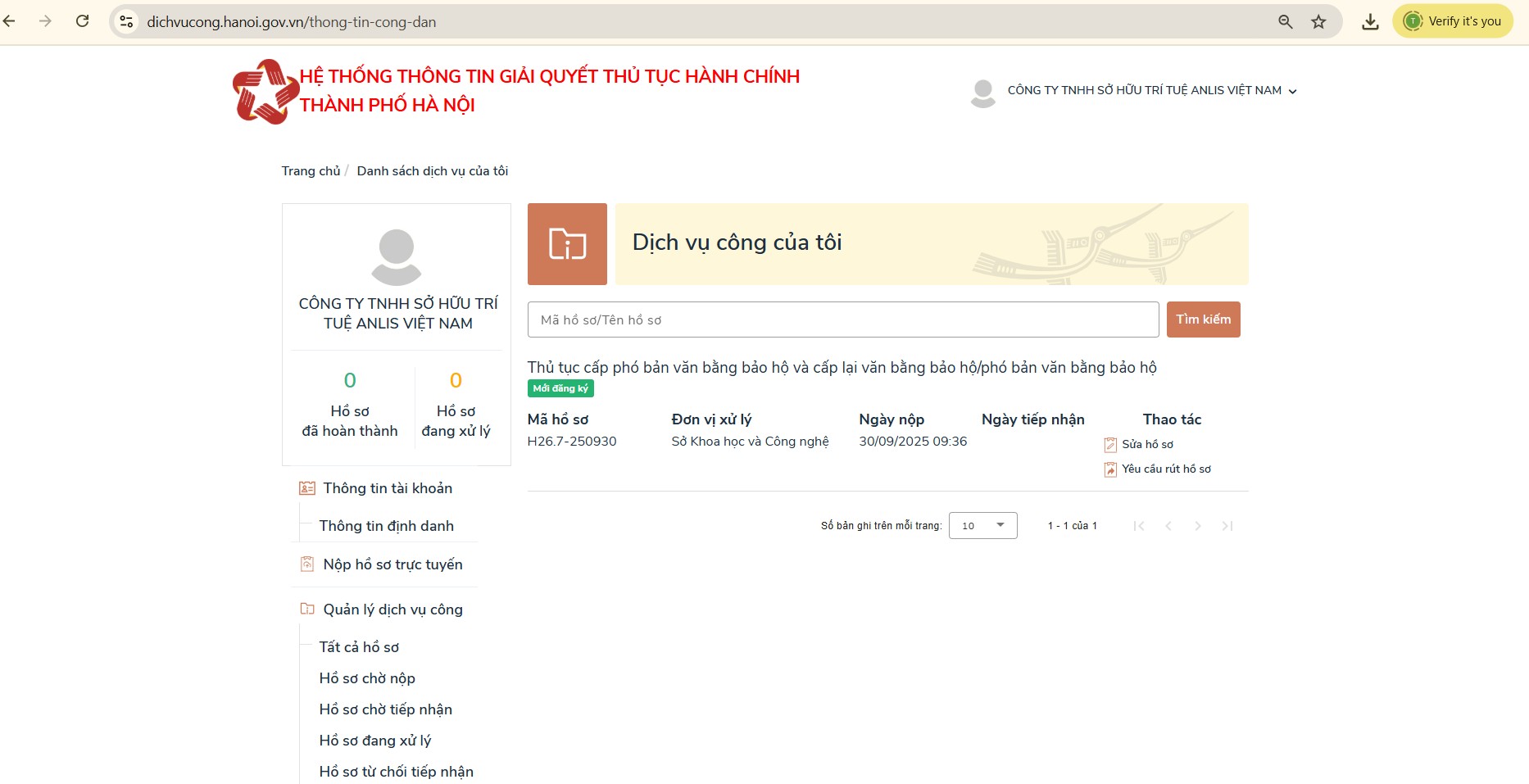Viewport: 1529px width, 784px height.
Task: Click the site information icon in address bar
Action: [126, 22]
